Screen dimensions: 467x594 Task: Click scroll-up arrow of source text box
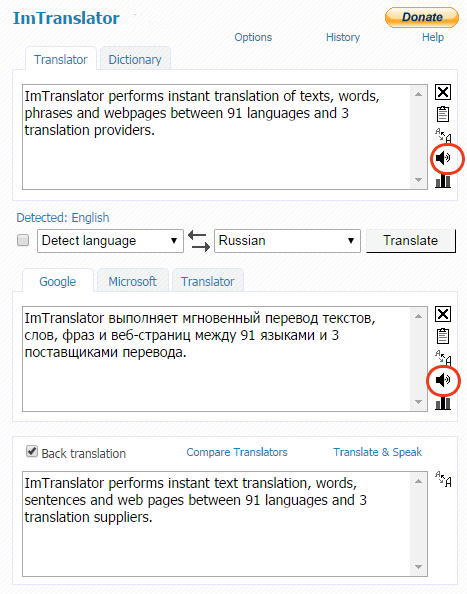pyautogui.click(x=419, y=94)
